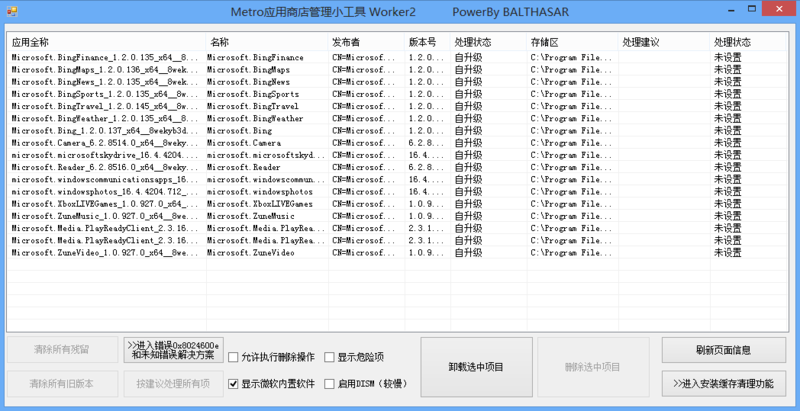Click 未设置 in Microsoft.BingSports row
This screenshot has width=800, height=411.
(728, 94)
